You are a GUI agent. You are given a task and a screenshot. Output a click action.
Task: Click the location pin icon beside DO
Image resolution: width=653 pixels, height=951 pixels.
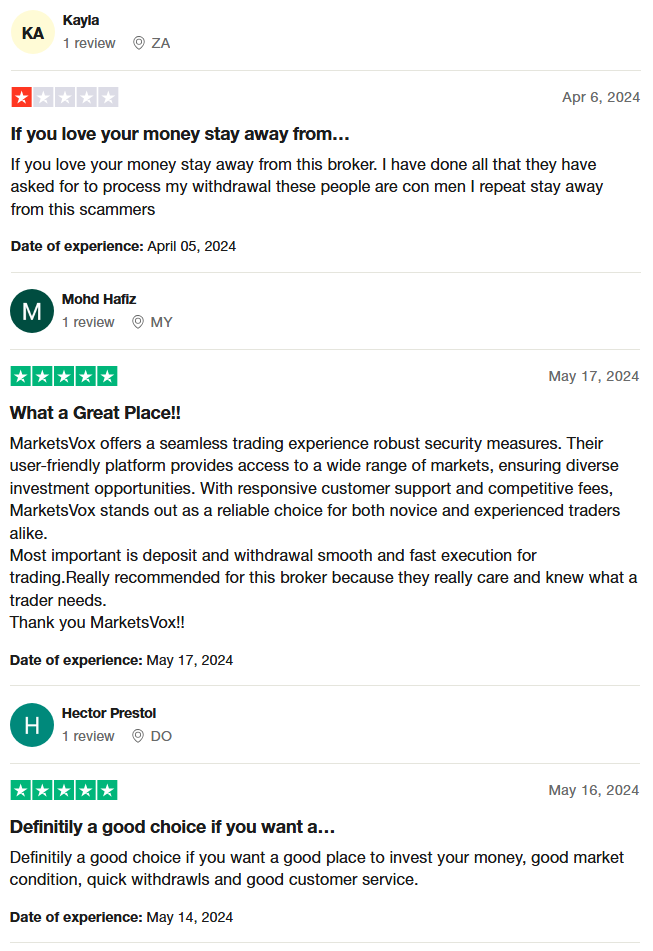pyautogui.click(x=138, y=736)
